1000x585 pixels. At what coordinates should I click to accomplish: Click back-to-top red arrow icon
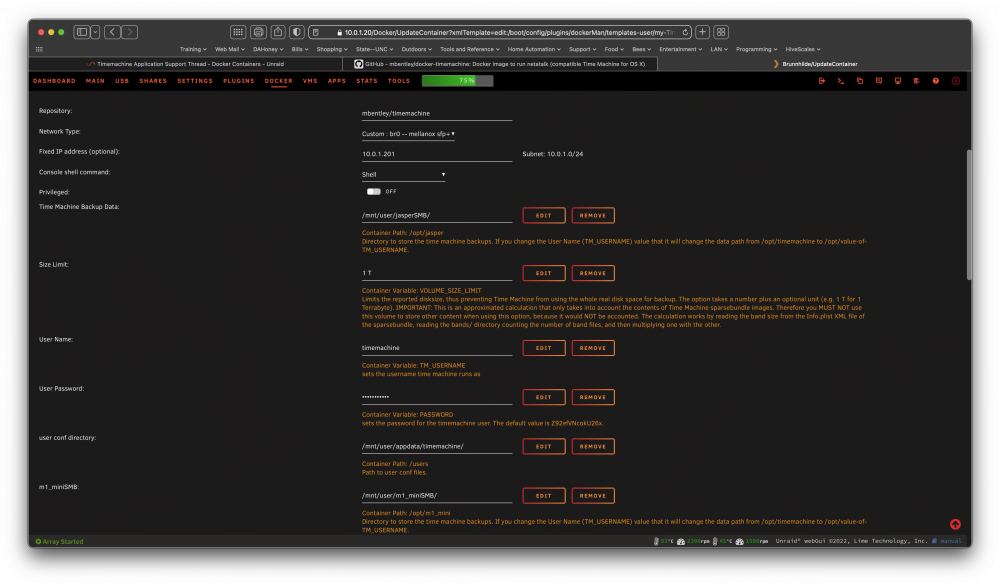[955, 524]
